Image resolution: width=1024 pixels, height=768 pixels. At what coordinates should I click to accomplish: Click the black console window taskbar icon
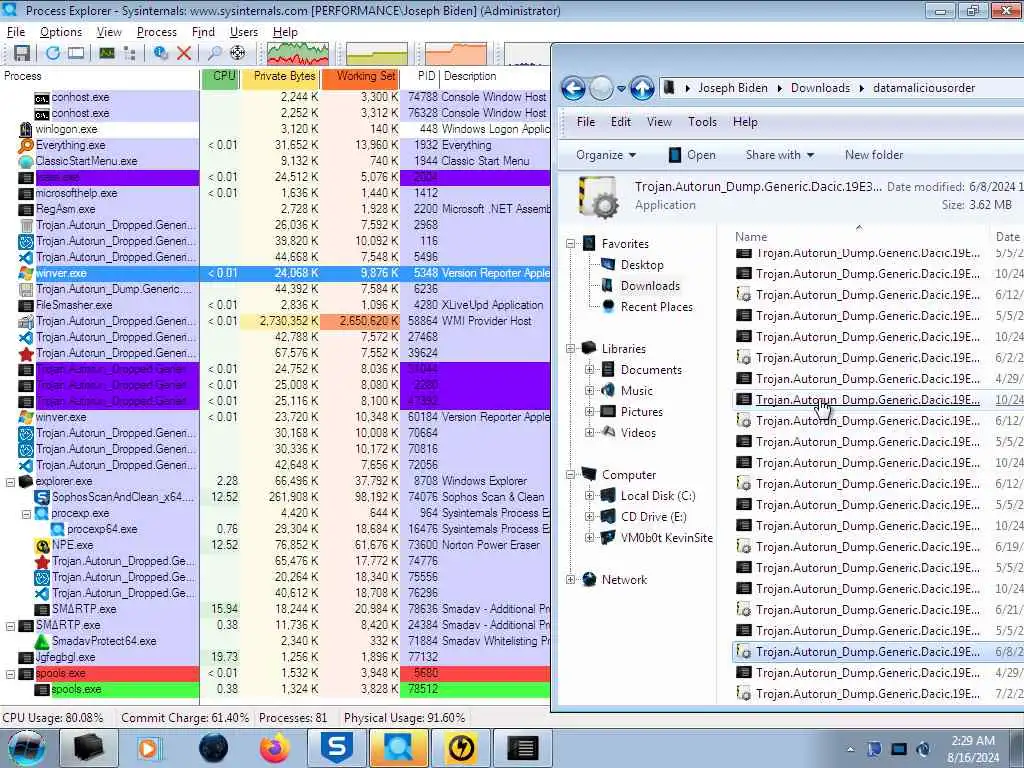point(522,748)
